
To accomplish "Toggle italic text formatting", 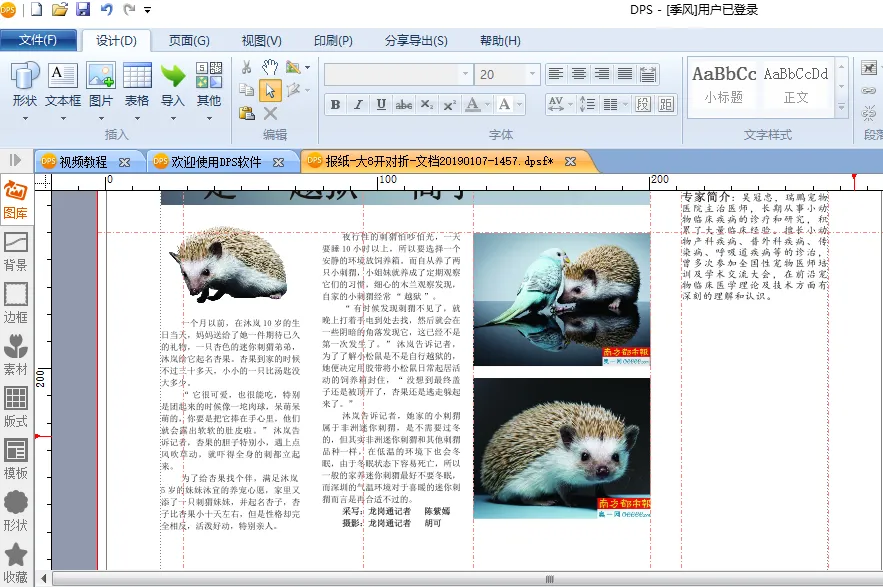I will coord(358,105).
